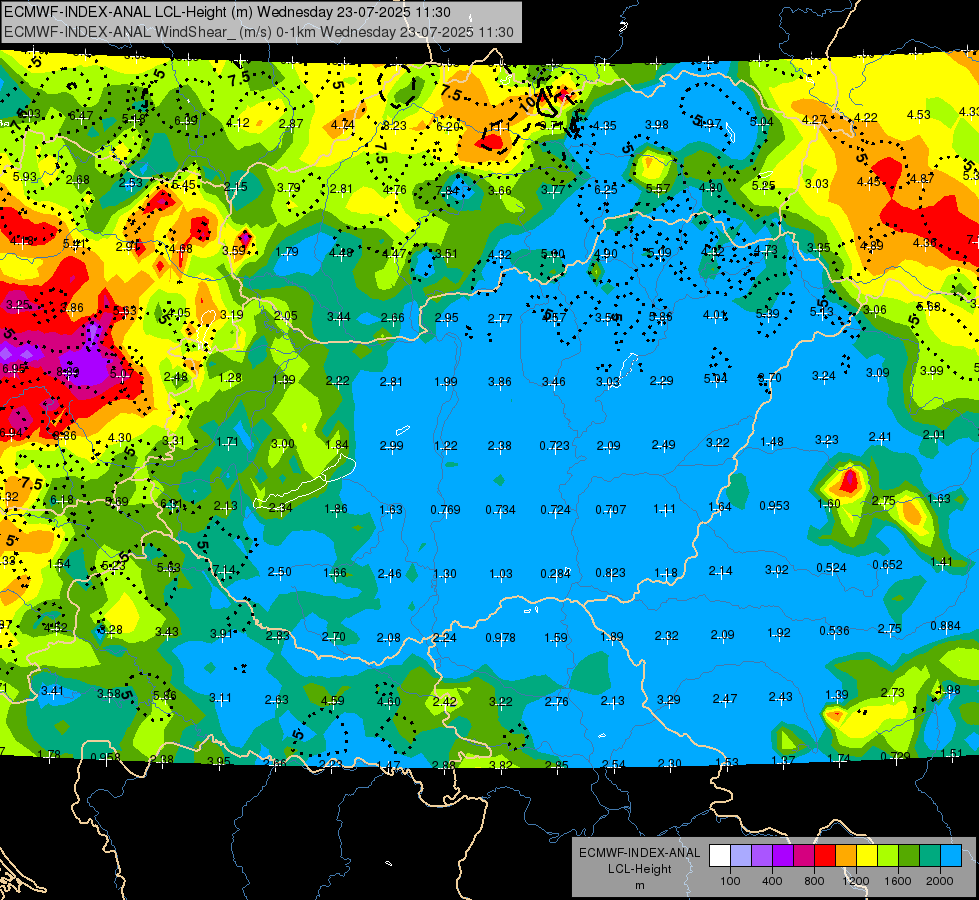Screen dimensions: 979x900
Task: Click the wind shear value '1.48'
Action: [x=772, y=442]
